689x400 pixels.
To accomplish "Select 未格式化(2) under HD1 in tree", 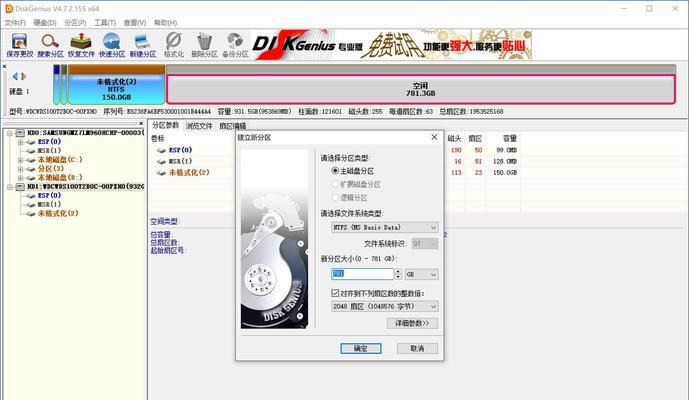I will pyautogui.click(x=58, y=213).
